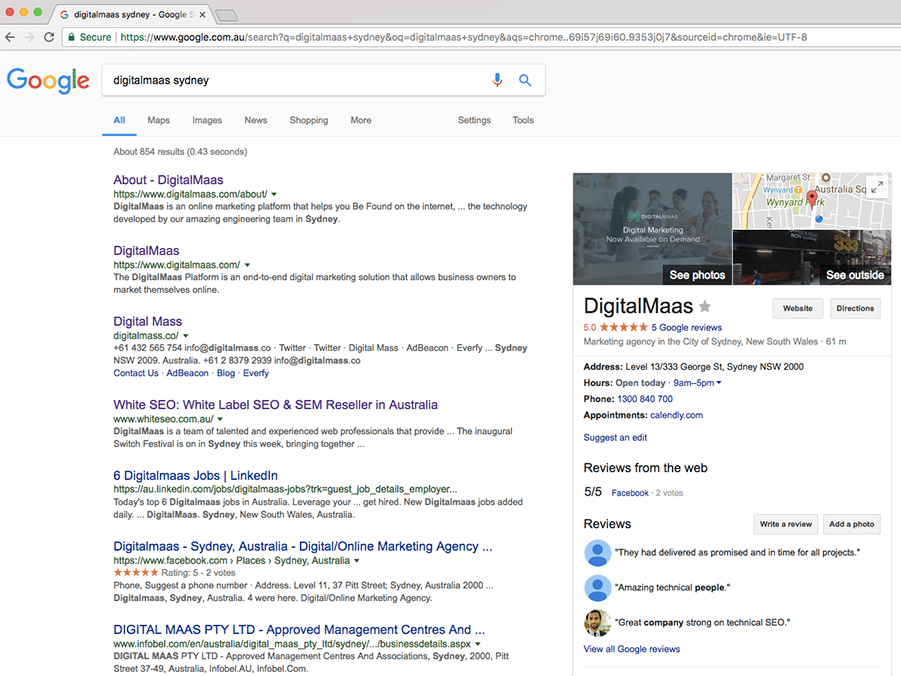Open the Facebook reviews from the web link
The height and width of the screenshot is (676, 901).
(630, 493)
